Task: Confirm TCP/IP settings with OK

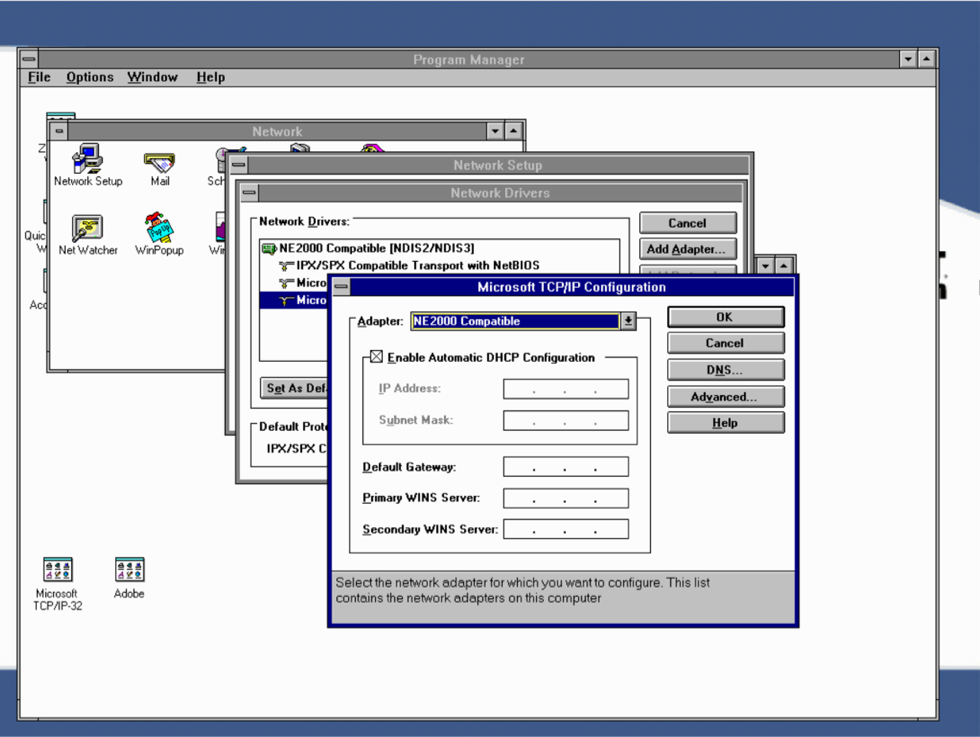Action: coord(726,317)
